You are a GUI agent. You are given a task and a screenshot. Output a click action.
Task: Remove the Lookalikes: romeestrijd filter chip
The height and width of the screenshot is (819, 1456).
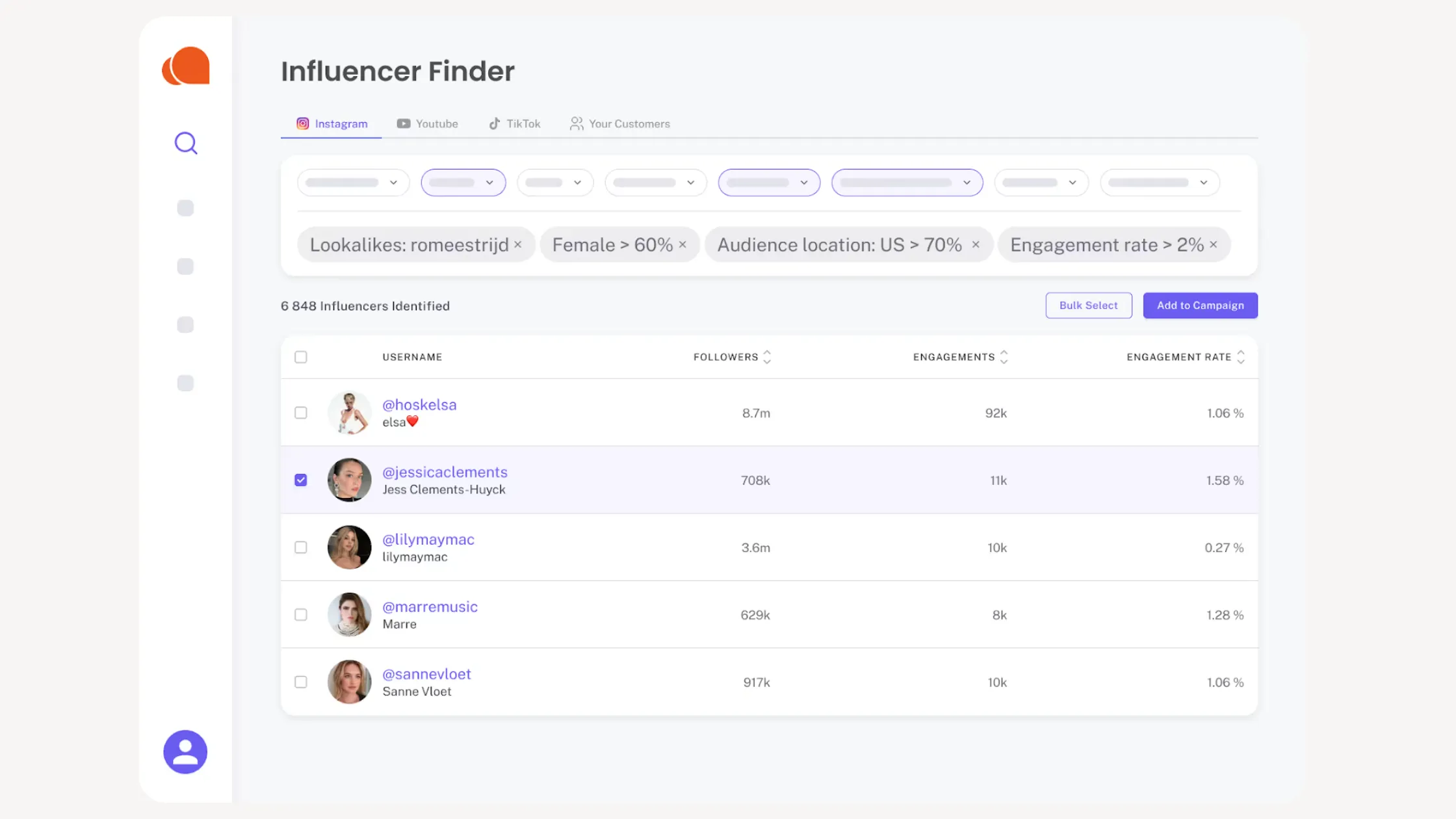click(518, 245)
